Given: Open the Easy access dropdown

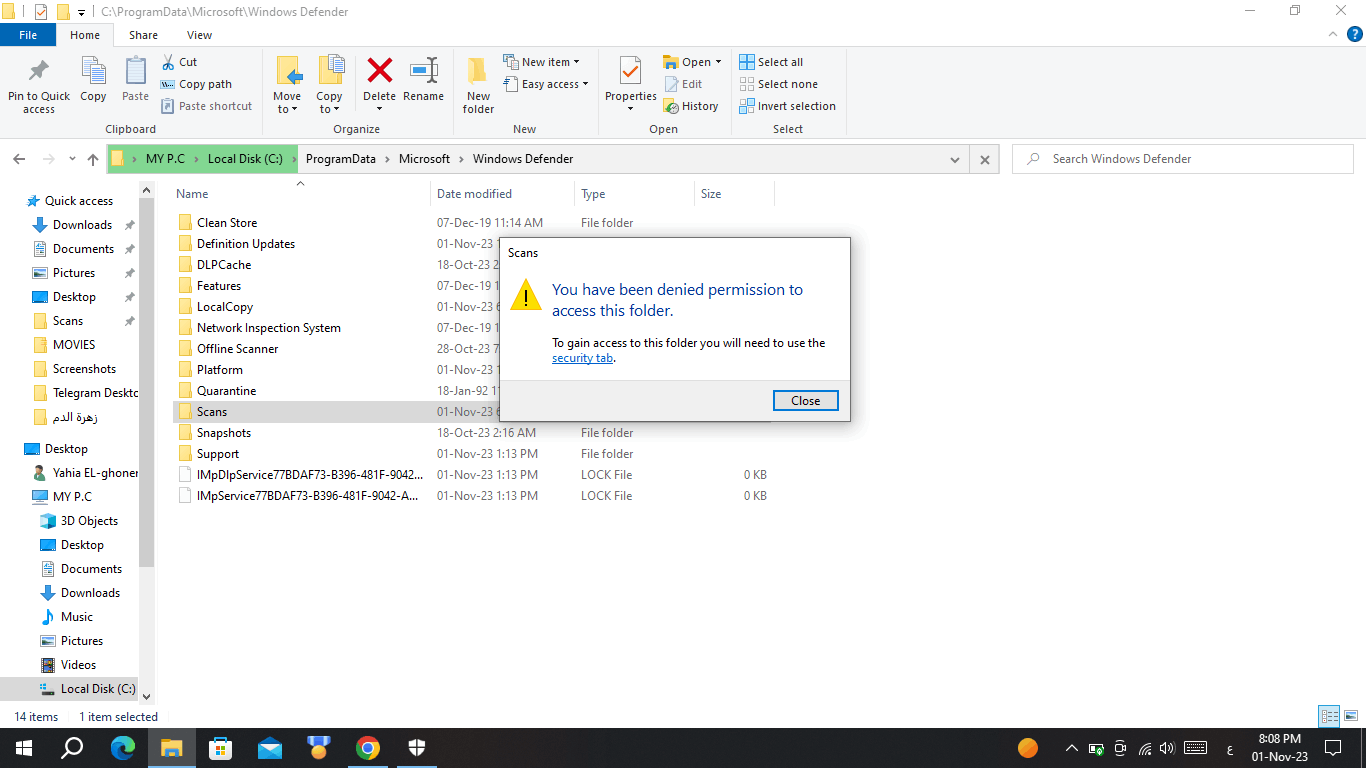Looking at the screenshot, I should (545, 84).
